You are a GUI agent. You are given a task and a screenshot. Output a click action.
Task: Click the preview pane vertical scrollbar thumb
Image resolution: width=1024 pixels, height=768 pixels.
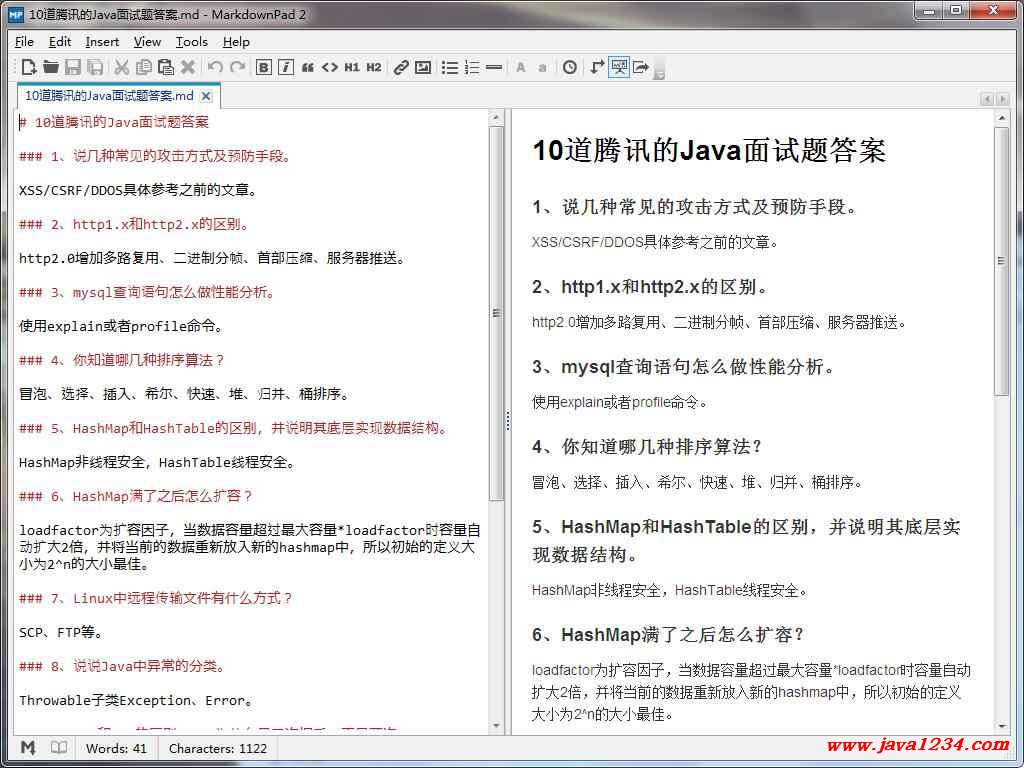[1002, 261]
